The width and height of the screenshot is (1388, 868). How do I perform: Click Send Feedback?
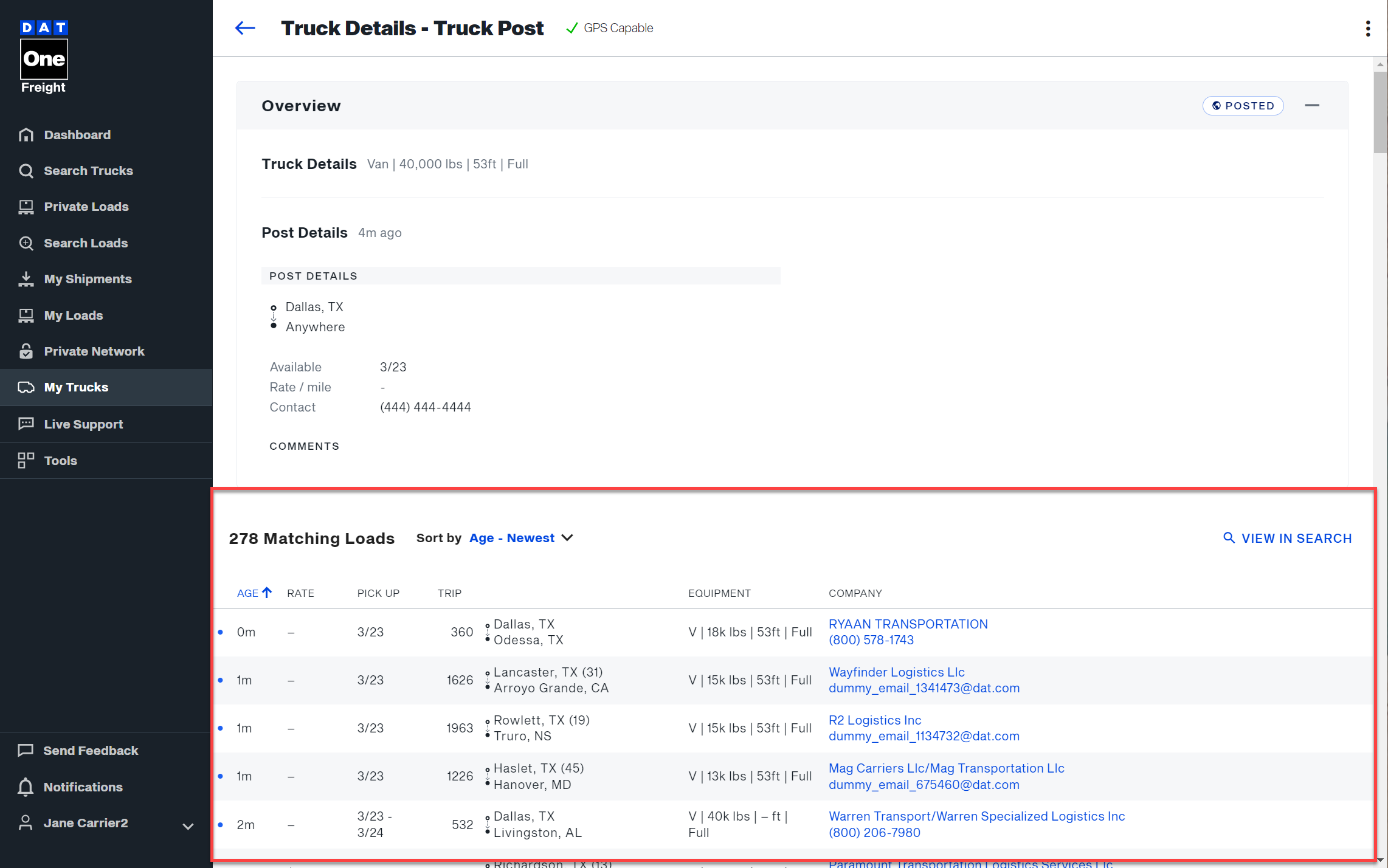click(x=91, y=750)
